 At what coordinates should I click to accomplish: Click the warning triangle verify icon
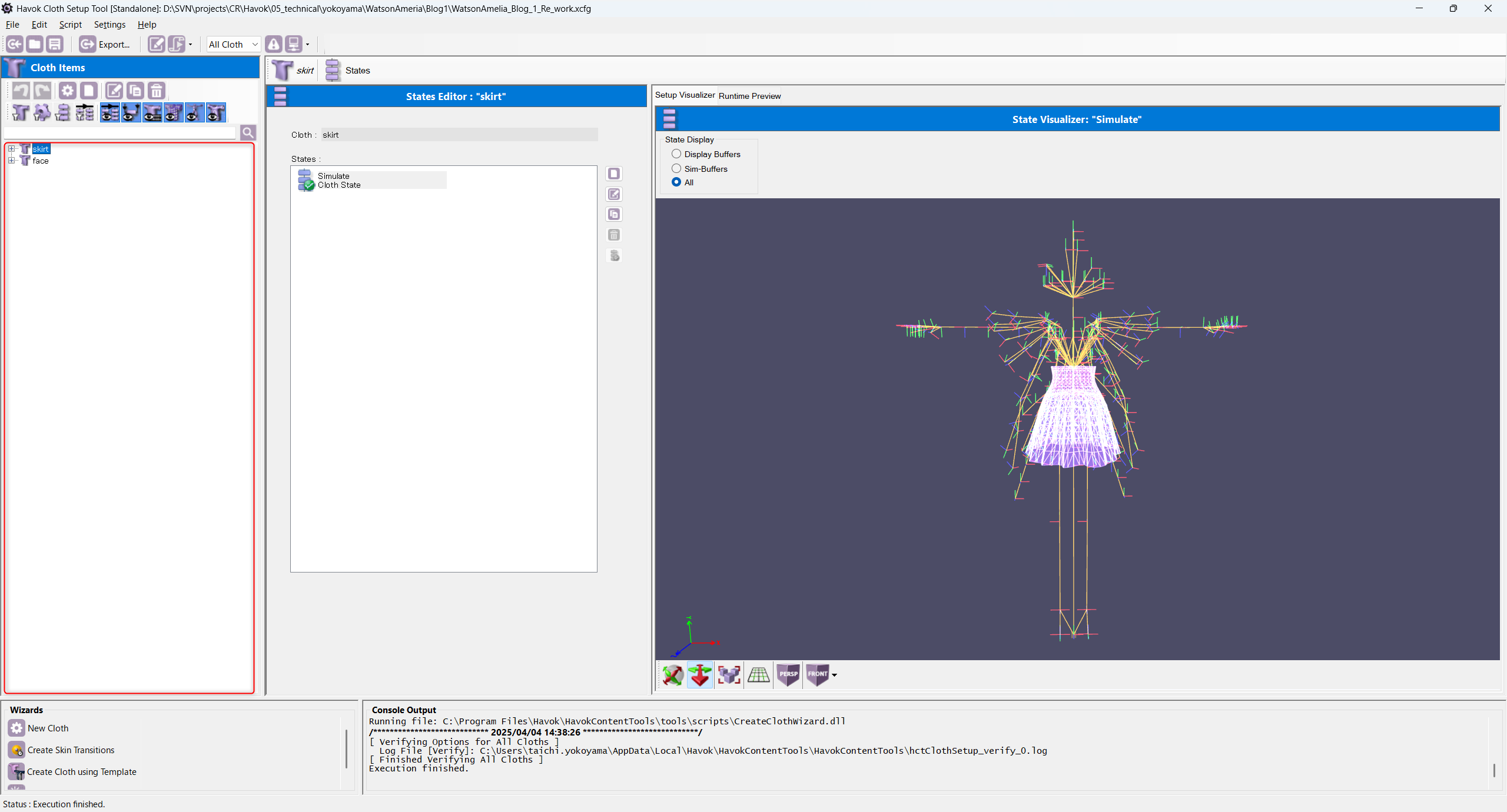(x=274, y=44)
